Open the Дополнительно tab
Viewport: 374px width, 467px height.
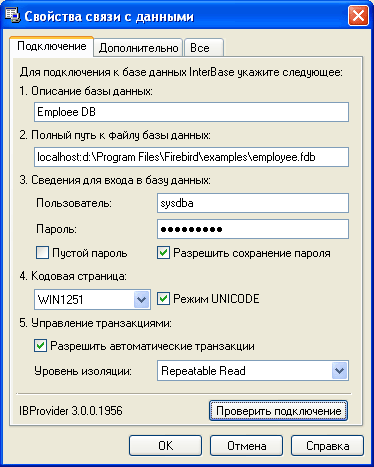(138, 48)
